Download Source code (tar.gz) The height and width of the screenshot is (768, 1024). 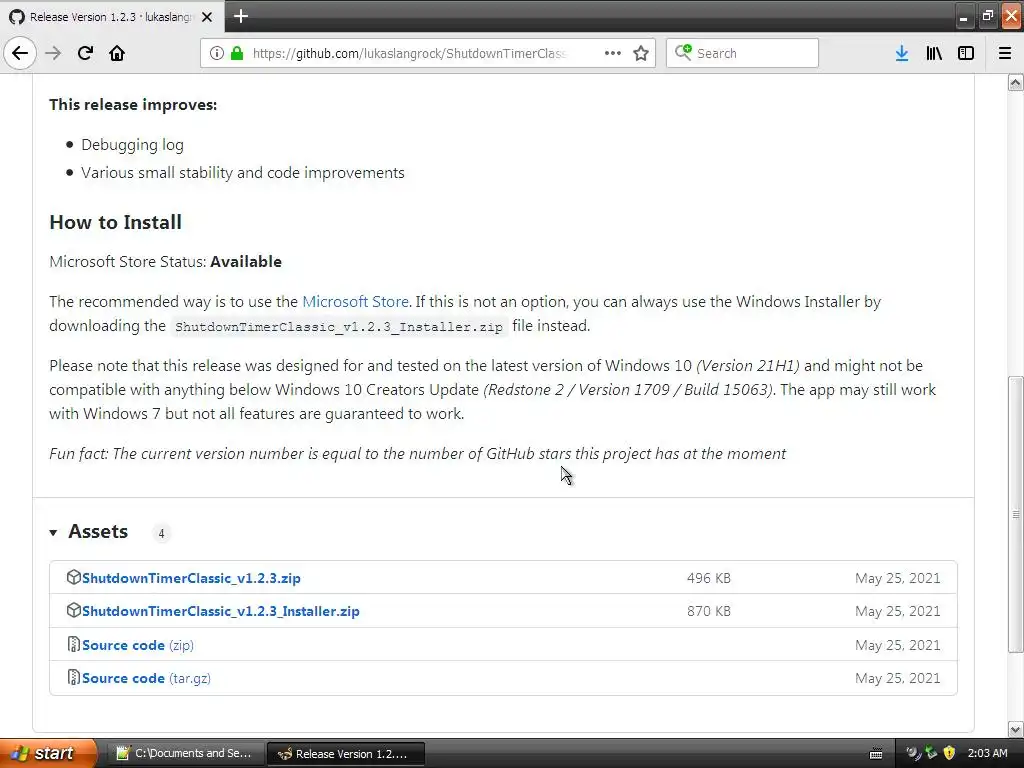[x=146, y=678]
